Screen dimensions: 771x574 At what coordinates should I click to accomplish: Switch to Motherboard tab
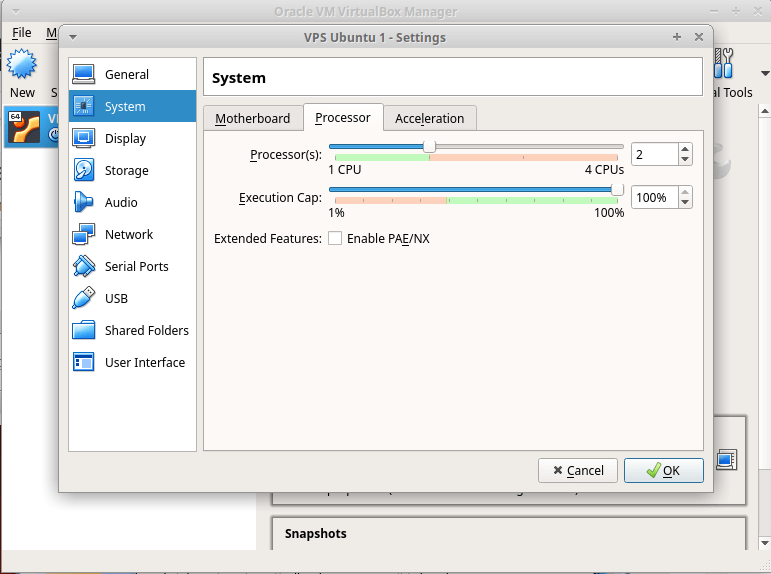[x=253, y=119]
